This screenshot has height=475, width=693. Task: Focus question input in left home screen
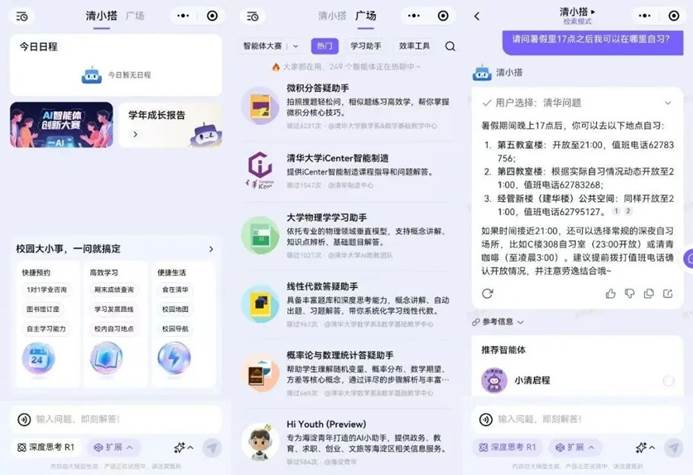[116, 419]
